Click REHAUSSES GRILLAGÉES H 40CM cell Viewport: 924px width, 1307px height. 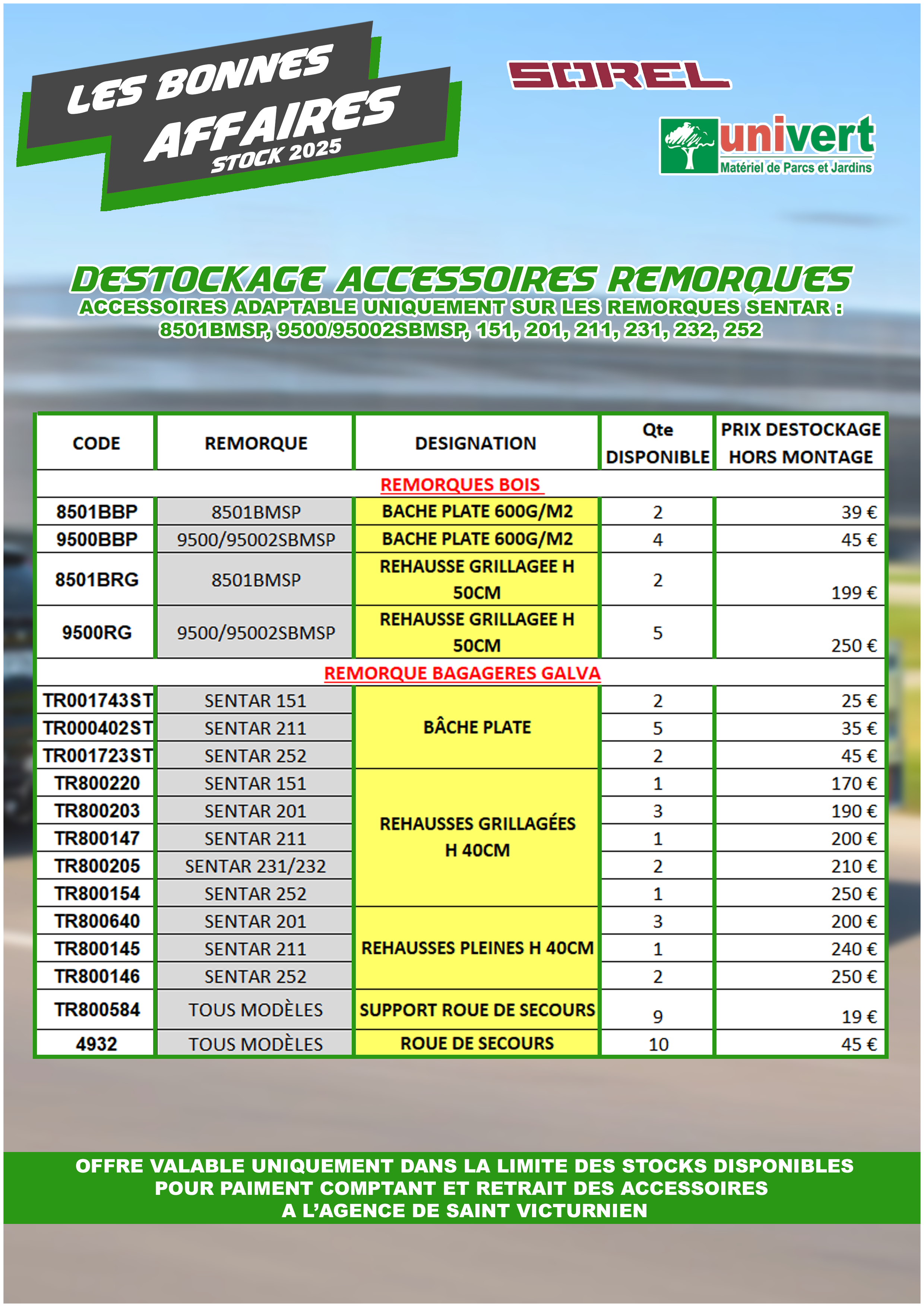[477, 837]
